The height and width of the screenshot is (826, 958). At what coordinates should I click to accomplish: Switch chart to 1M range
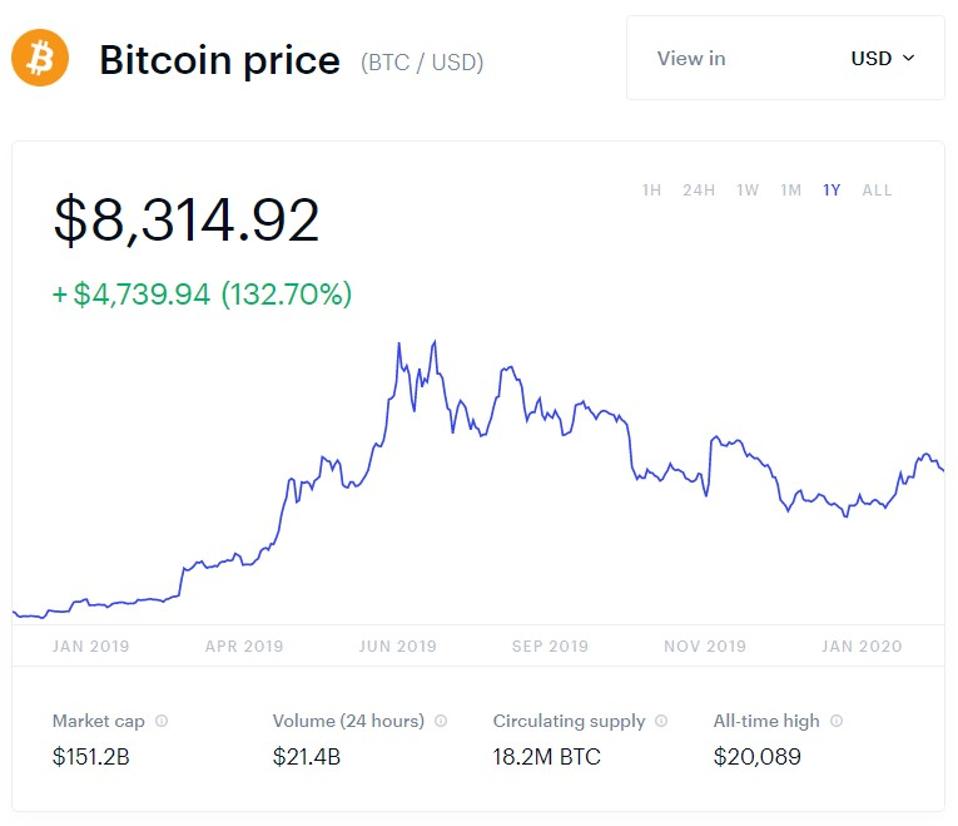point(790,190)
